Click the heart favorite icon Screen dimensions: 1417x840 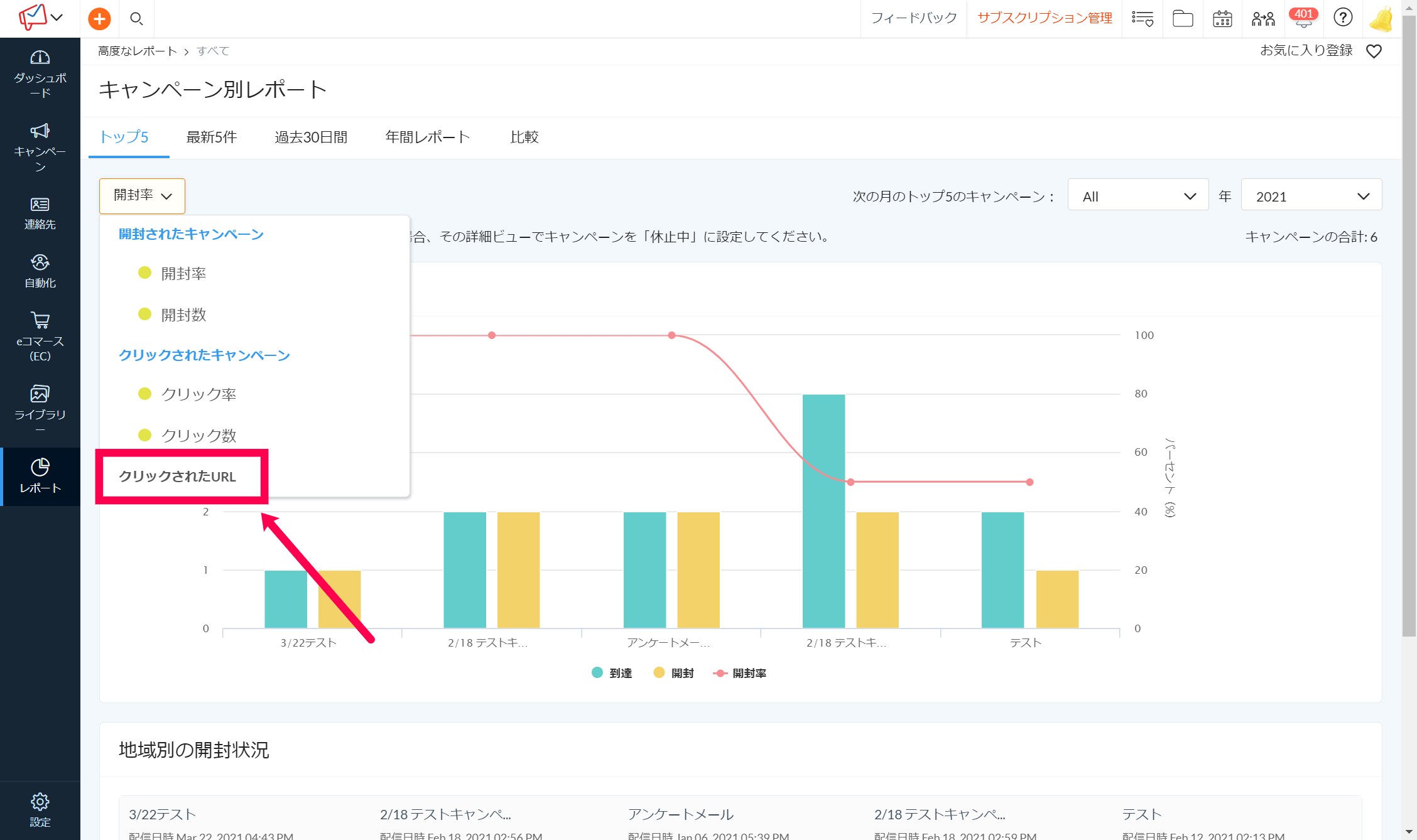[1374, 51]
